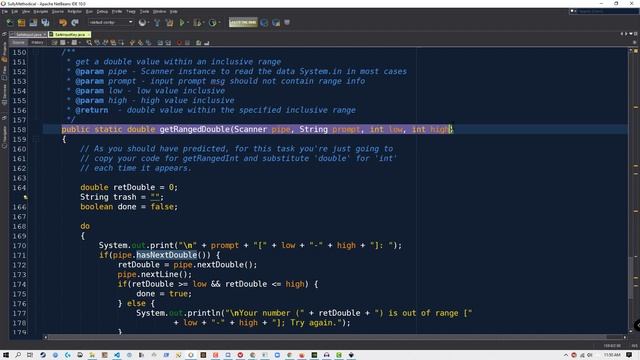640x360 pixels.
Task: Open the File menu
Action: (x=4, y=11)
